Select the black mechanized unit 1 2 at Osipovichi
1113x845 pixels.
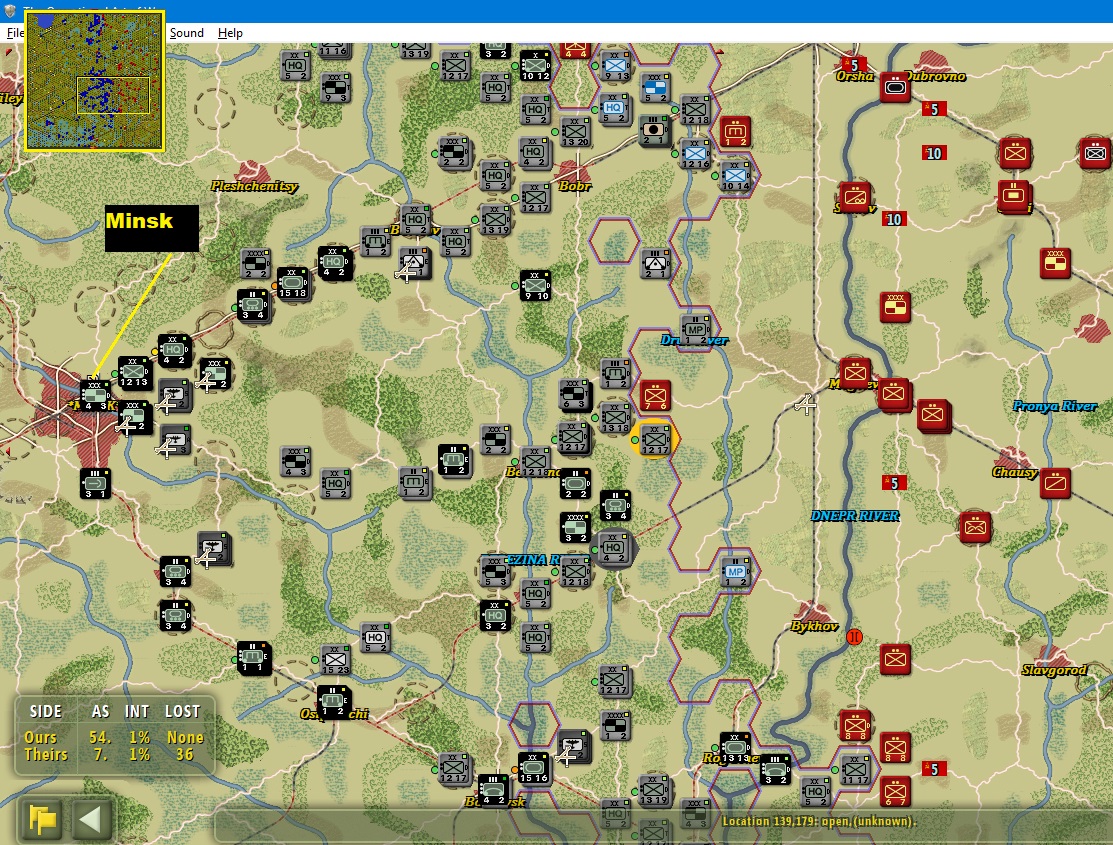pyautogui.click(x=332, y=701)
